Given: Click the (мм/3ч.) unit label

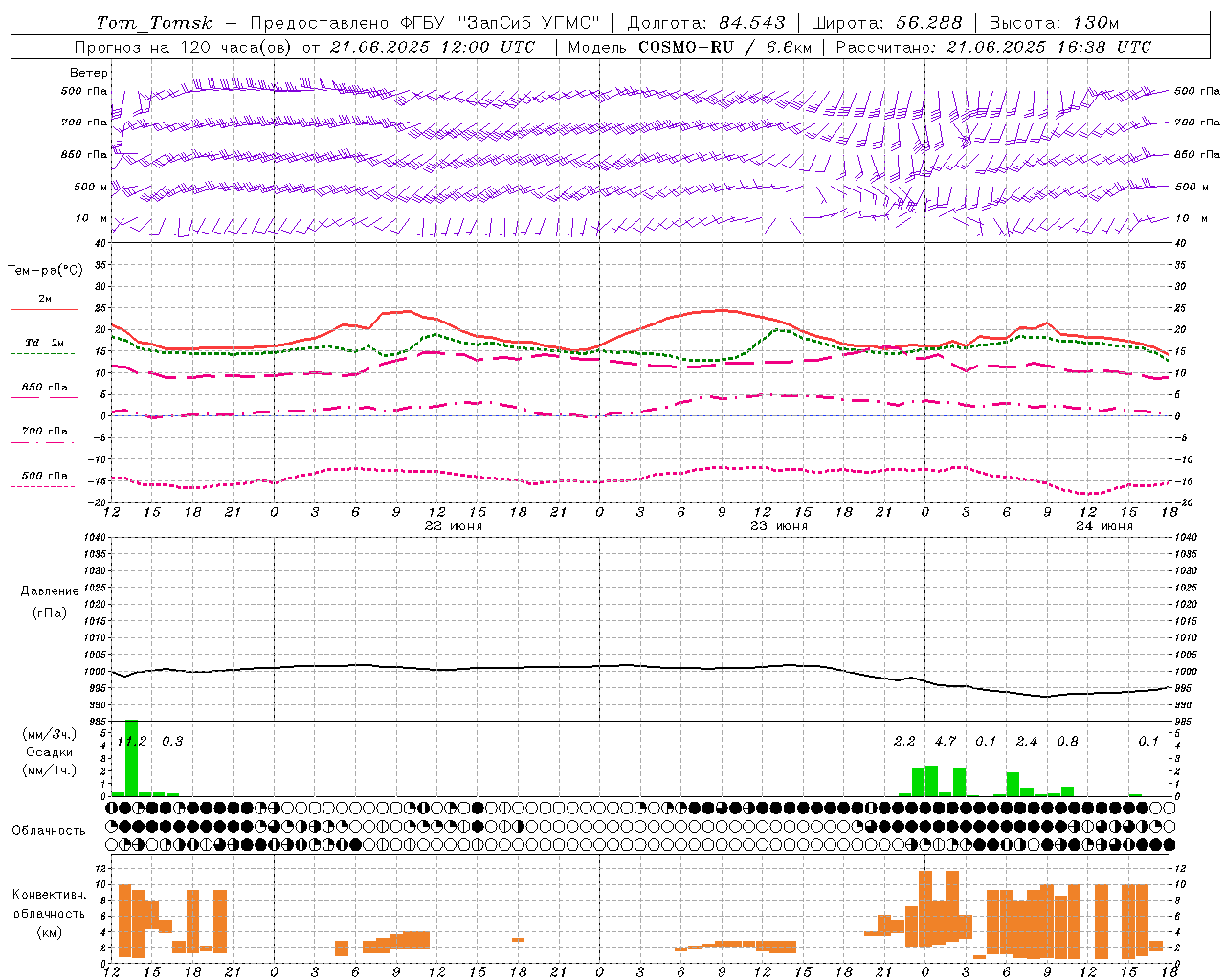Looking at the screenshot, I should (x=50, y=734).
